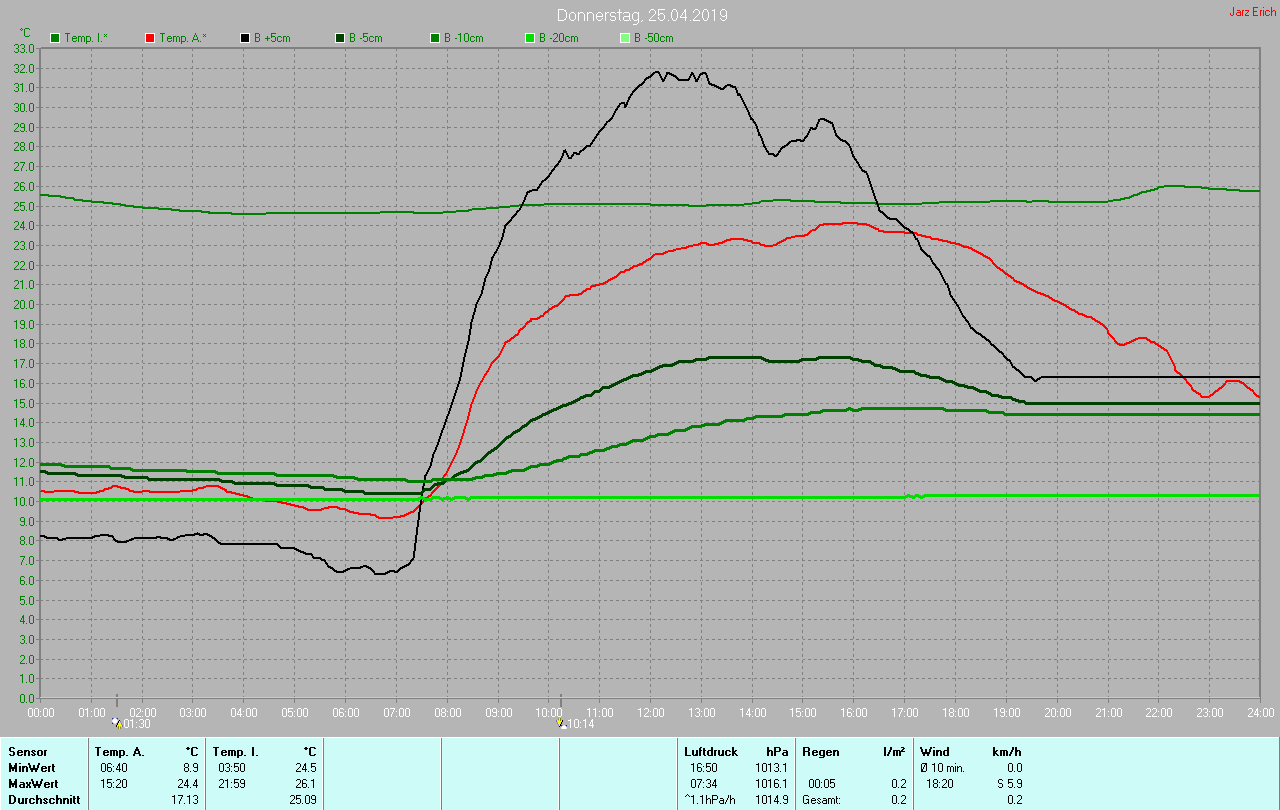
Task: Click the red Temp. A.* legend square
Action: tap(150, 38)
